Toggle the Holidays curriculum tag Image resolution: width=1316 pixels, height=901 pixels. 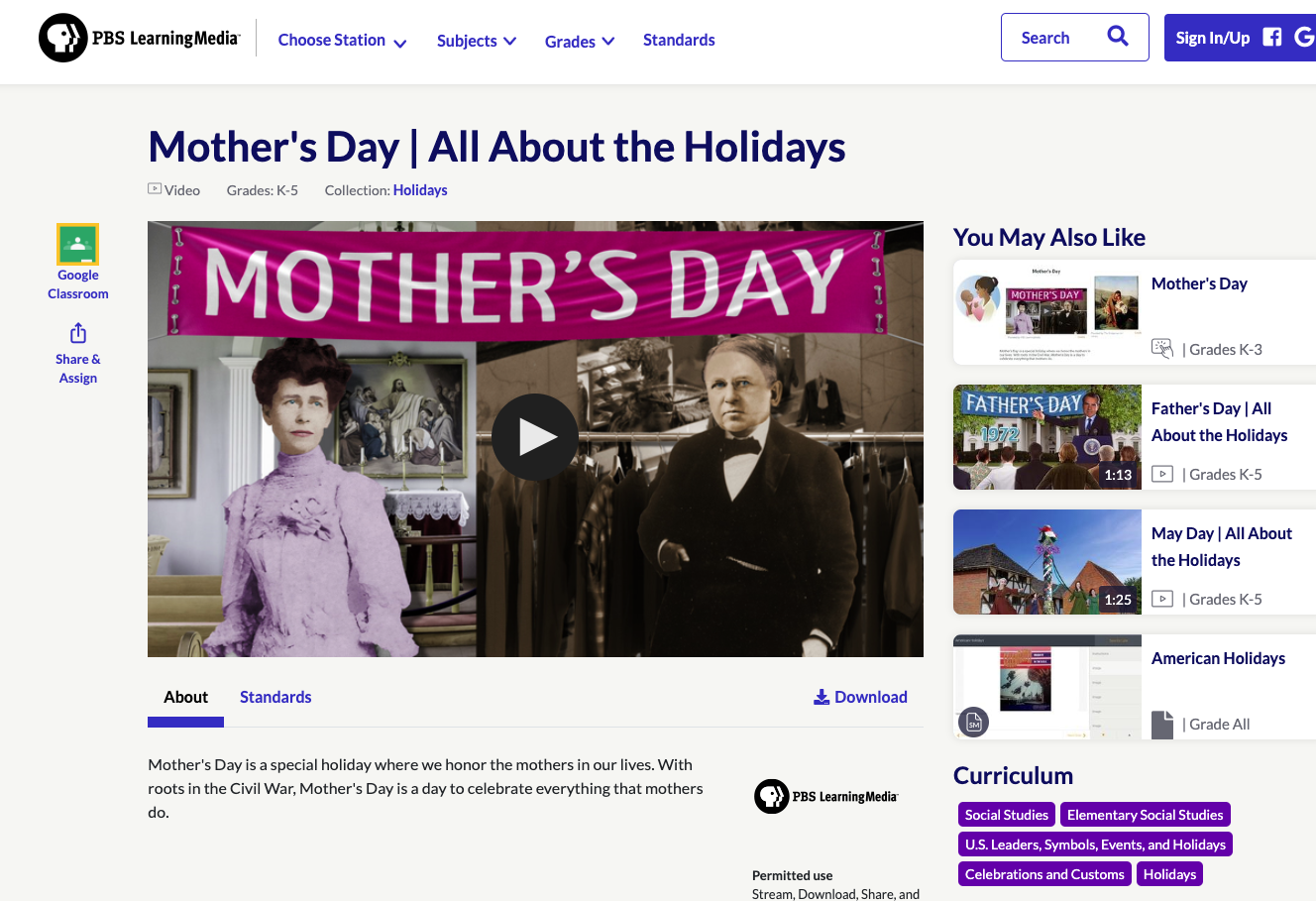(x=1169, y=874)
